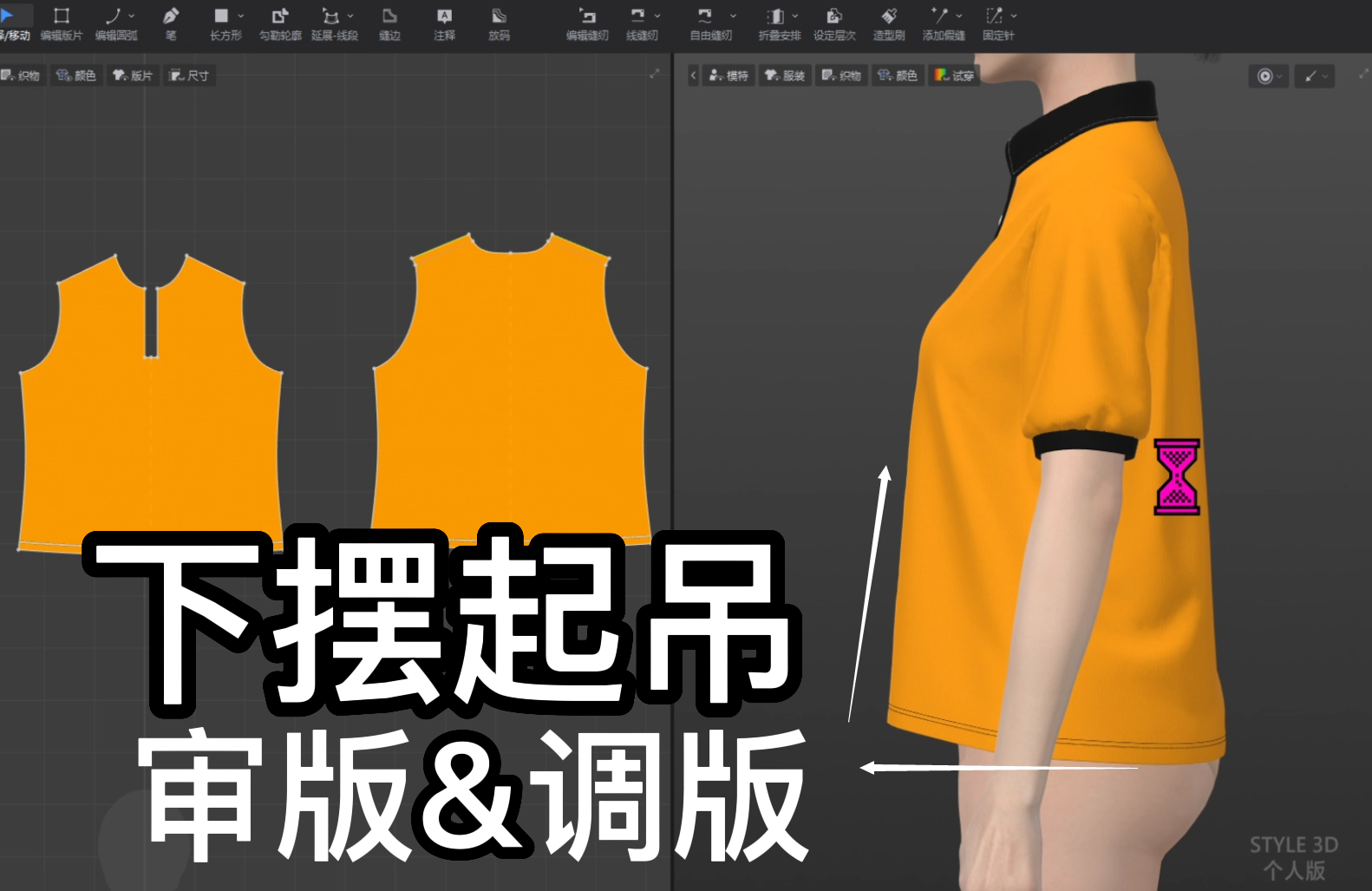This screenshot has height=891, width=1372.
Task: Select the 放码 grading tool
Action: click(x=499, y=23)
